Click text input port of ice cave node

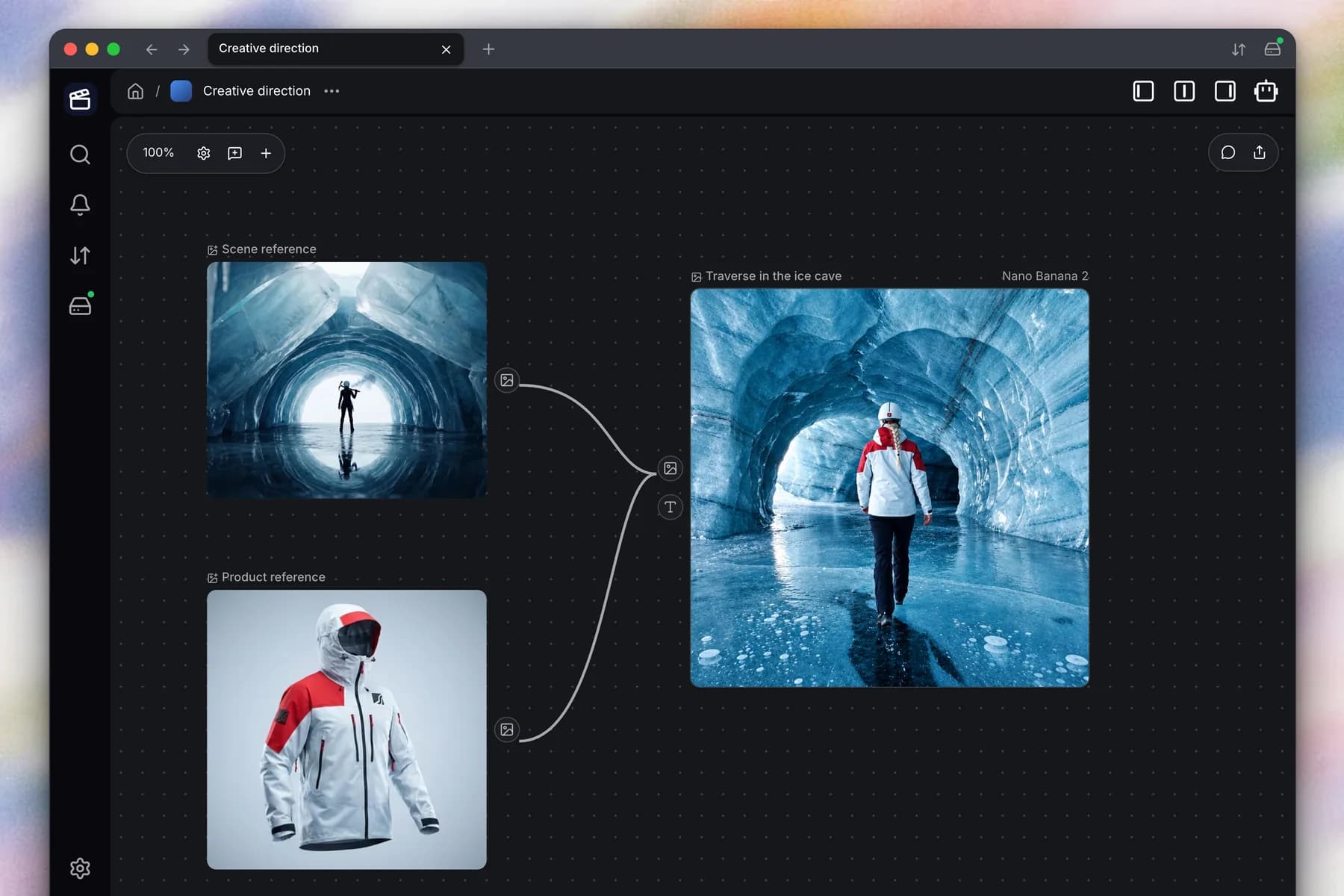[671, 507]
